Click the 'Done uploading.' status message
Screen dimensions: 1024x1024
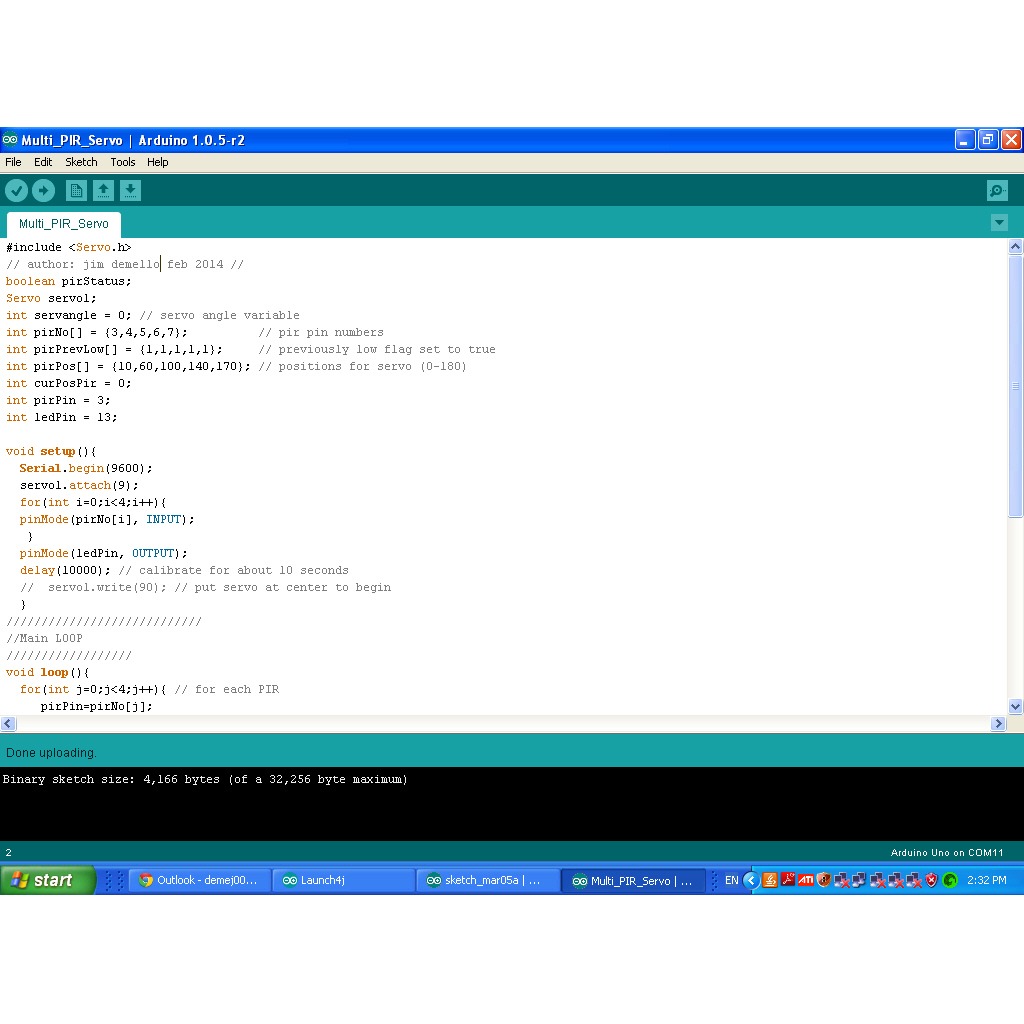tap(51, 752)
